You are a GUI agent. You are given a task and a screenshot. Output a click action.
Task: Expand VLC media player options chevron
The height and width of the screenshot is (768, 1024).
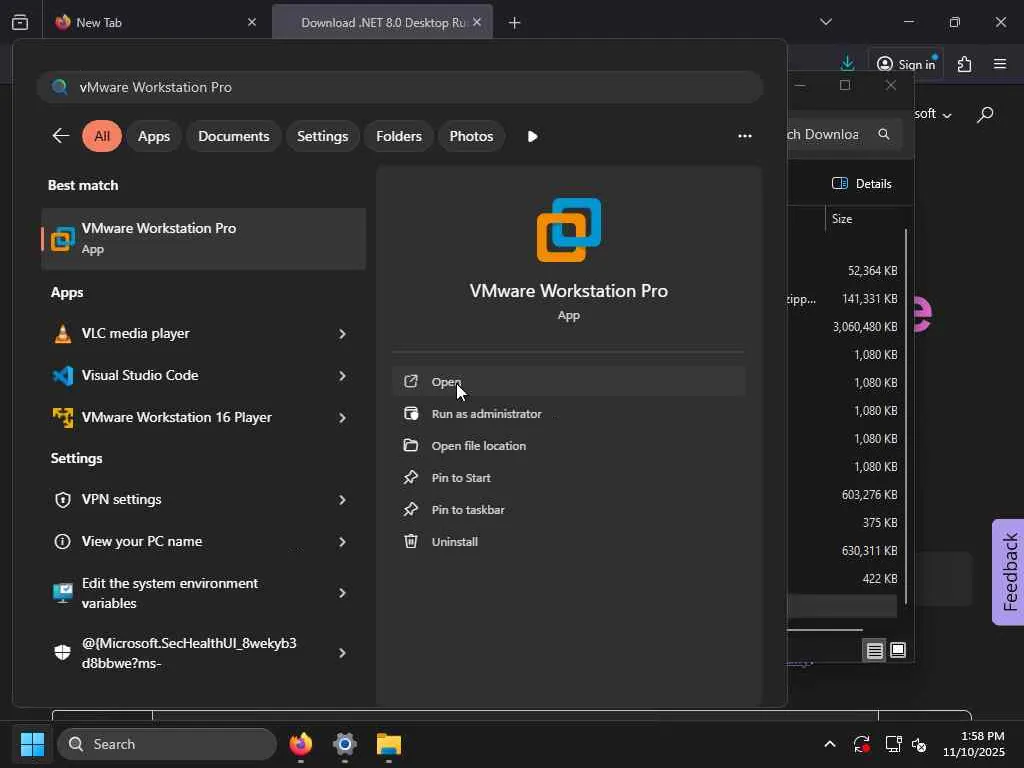tap(342, 334)
